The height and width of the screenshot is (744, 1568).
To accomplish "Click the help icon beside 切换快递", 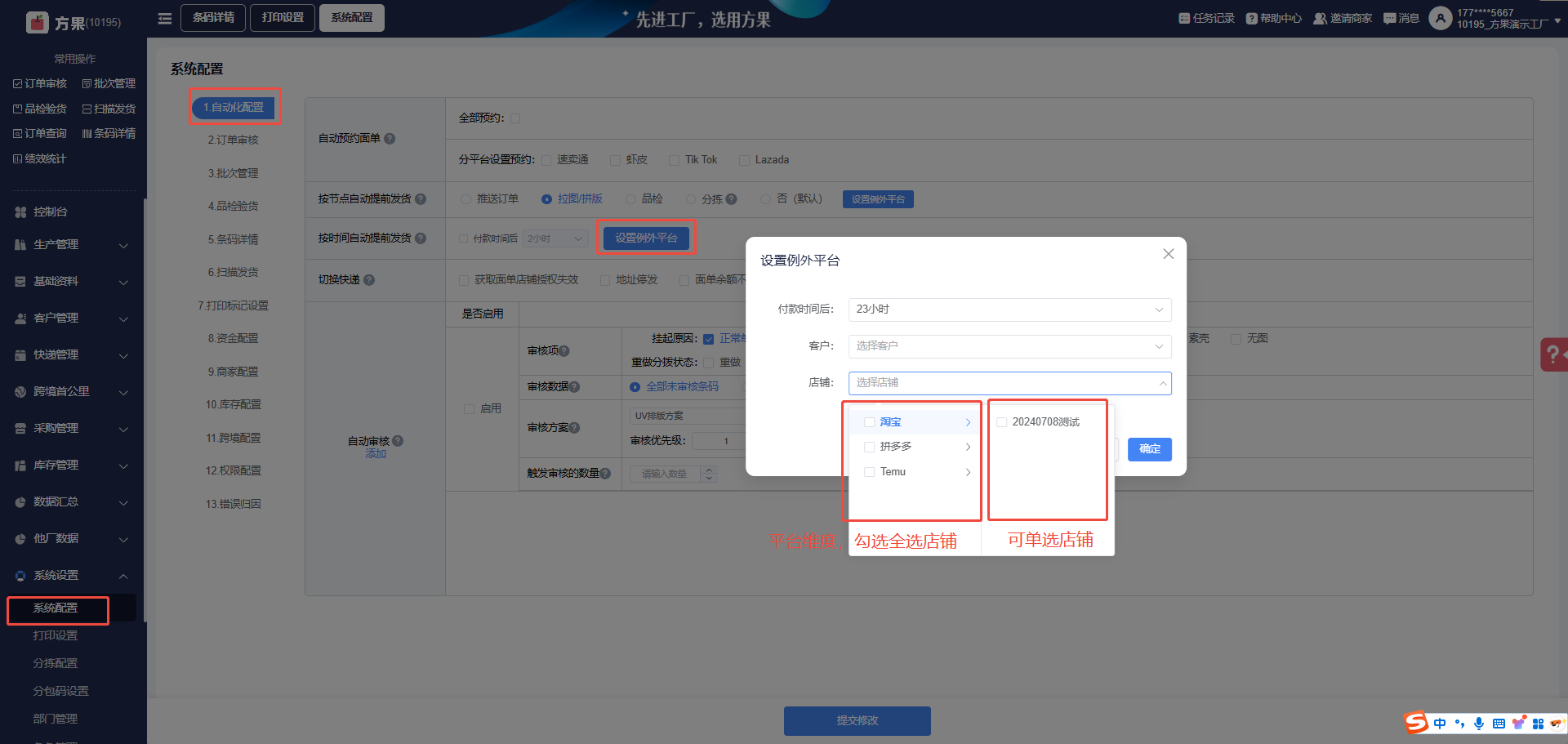I will (369, 280).
